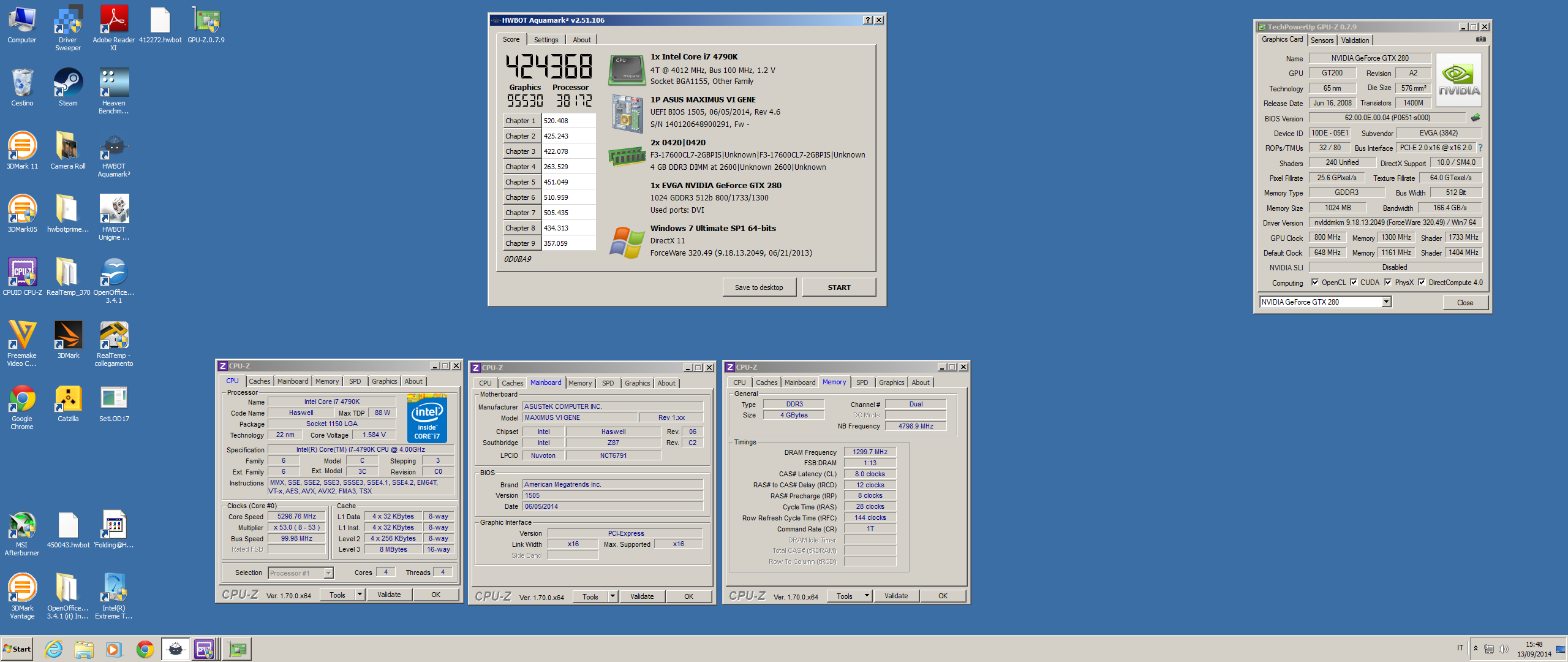Open the Catzilla desktop shortcut
Viewport: 1568px width, 662px height.
pyautogui.click(x=68, y=403)
